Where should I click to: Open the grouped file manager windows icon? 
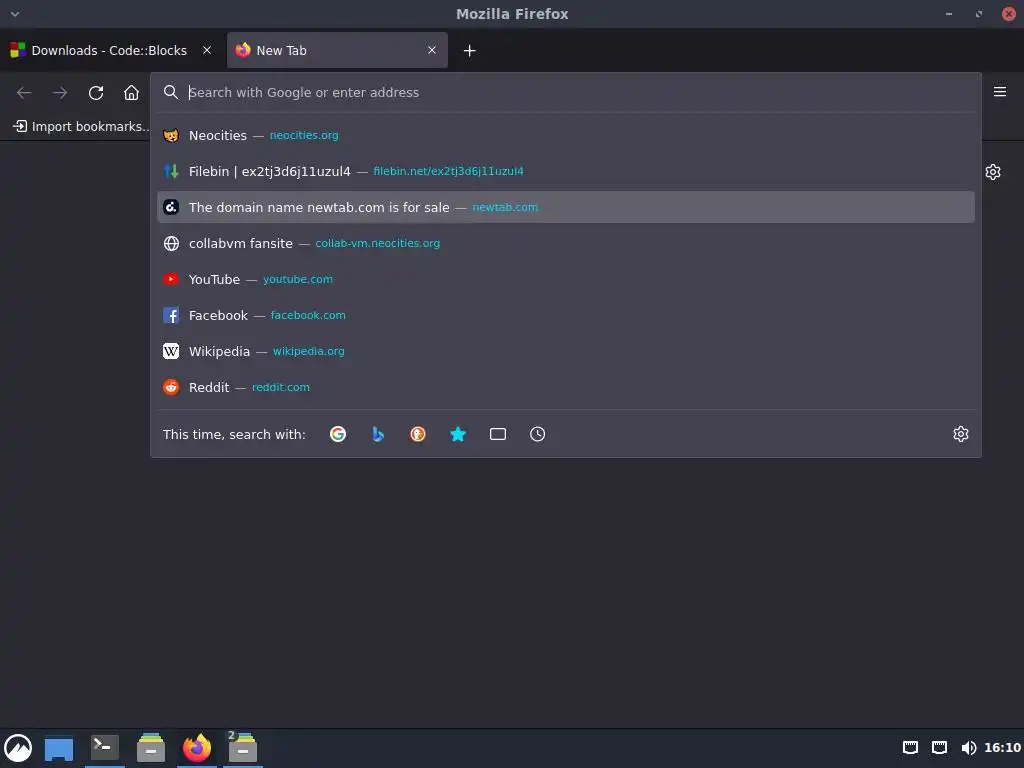[242, 748]
